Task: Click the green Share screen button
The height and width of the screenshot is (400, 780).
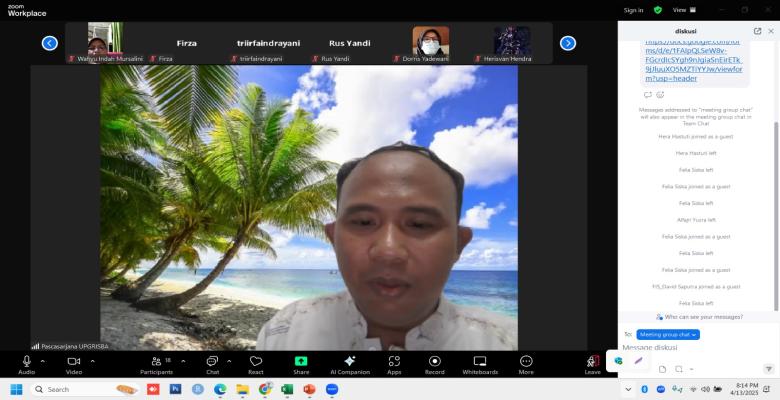Action: (301, 363)
